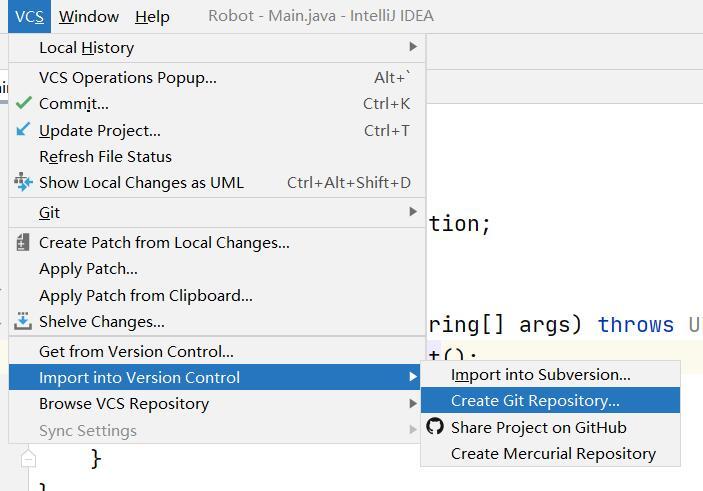The height and width of the screenshot is (491, 703).
Task: Select Import into Version Control entry
Action: click(214, 377)
